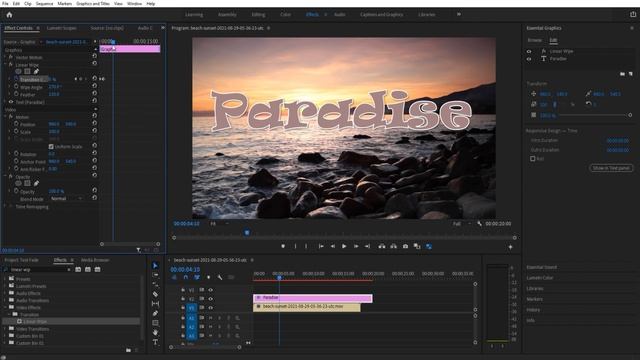This screenshot has width=640, height=360.
Task: Create ellipse mask under Linear Wipe
Action: (x=18, y=71)
